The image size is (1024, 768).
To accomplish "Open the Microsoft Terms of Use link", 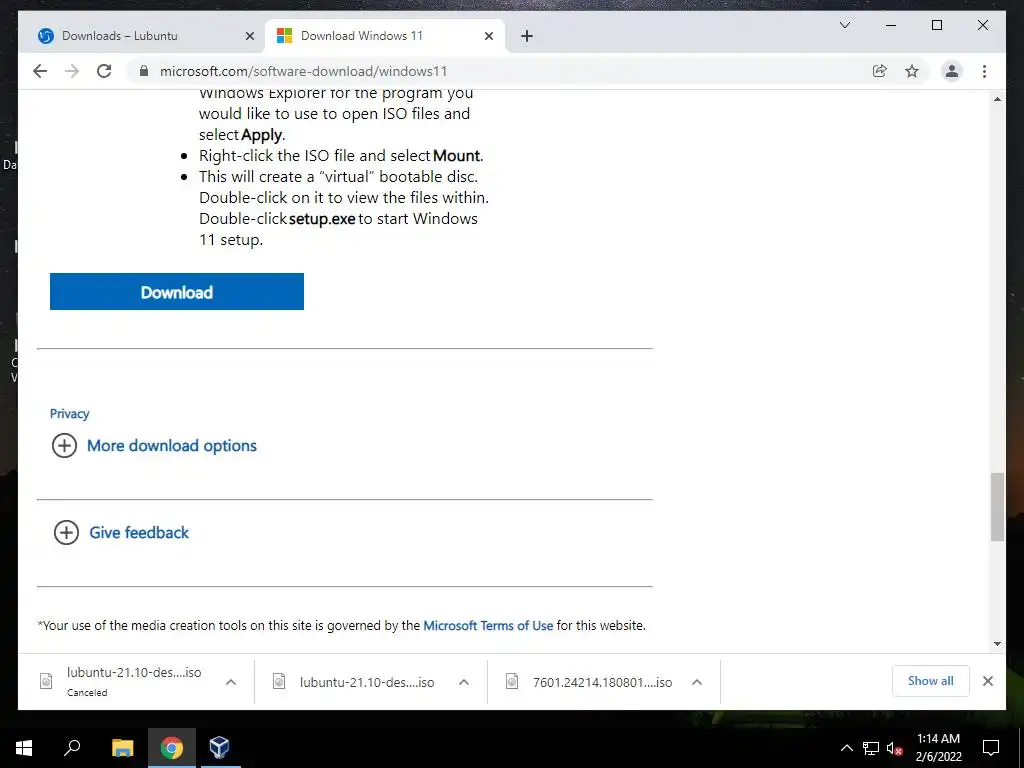I will [x=488, y=625].
